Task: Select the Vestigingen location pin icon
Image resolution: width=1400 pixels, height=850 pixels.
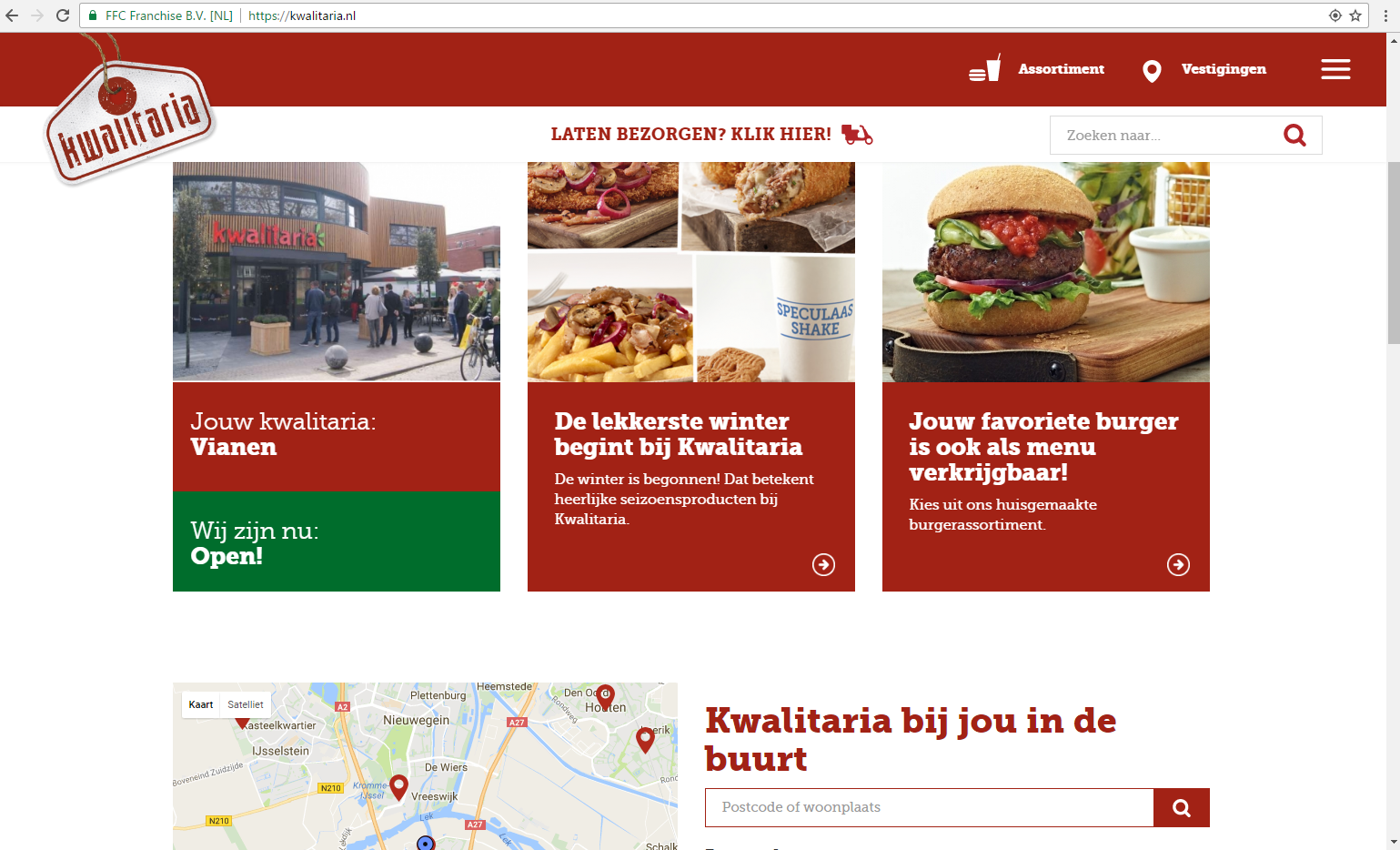Action: 1152,69
